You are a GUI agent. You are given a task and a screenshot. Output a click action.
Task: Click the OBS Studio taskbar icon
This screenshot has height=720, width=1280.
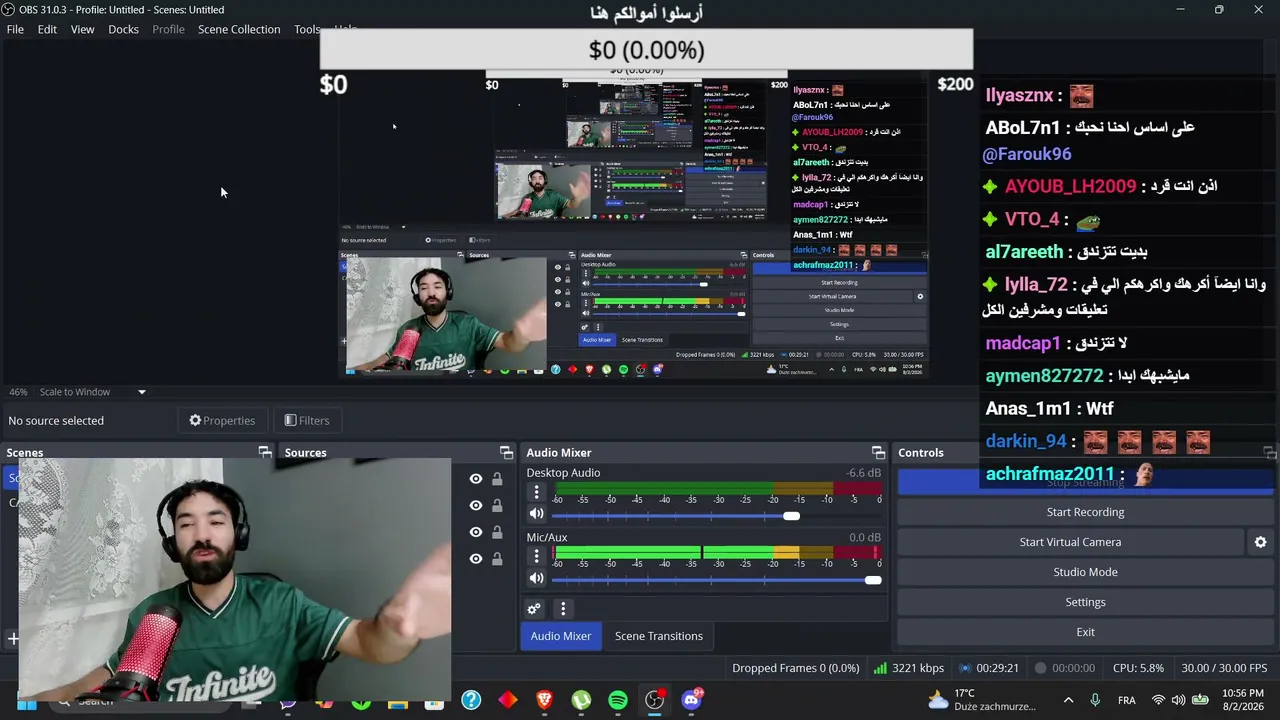654,700
